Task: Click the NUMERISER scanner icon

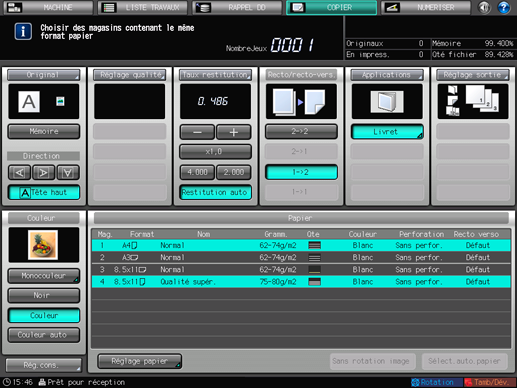Action: [392, 7]
